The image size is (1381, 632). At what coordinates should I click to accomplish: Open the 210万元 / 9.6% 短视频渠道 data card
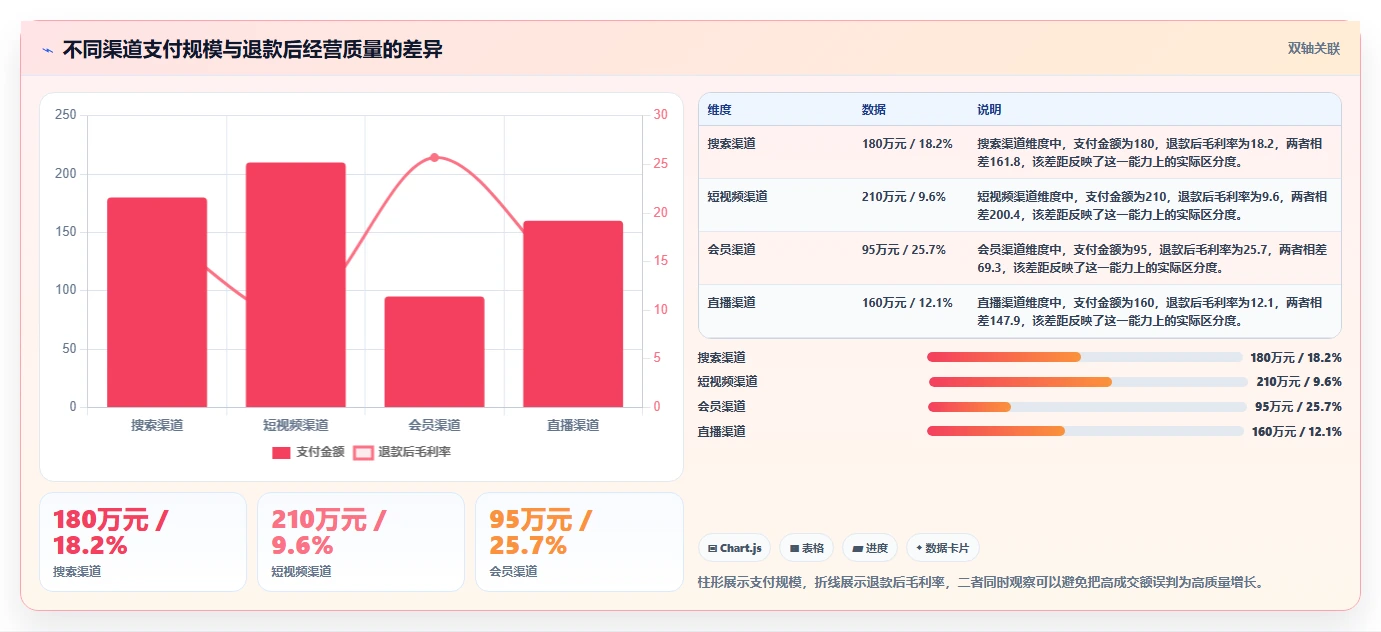coord(361,542)
